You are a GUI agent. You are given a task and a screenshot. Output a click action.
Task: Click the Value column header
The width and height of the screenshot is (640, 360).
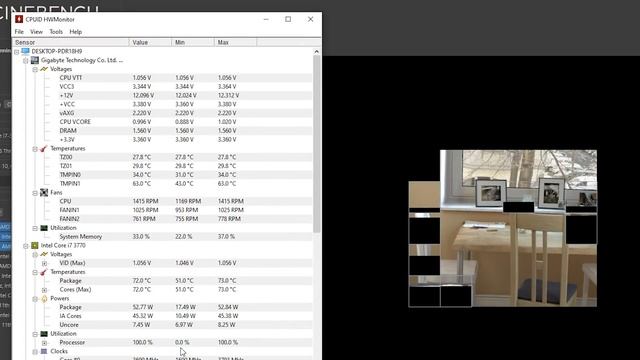tap(150, 42)
